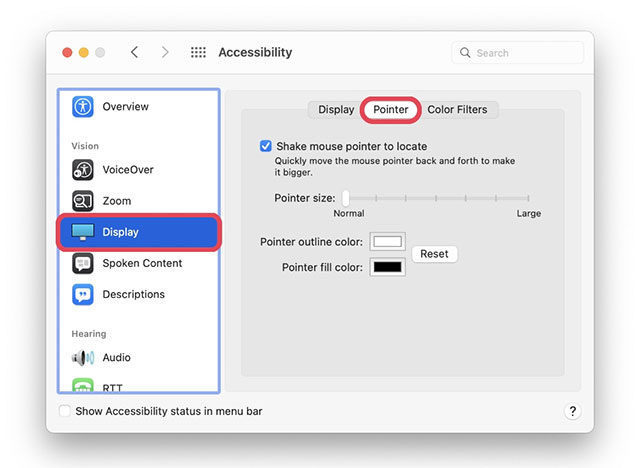The height and width of the screenshot is (468, 640).
Task: Click the pointer size slider knob
Action: click(x=345, y=198)
